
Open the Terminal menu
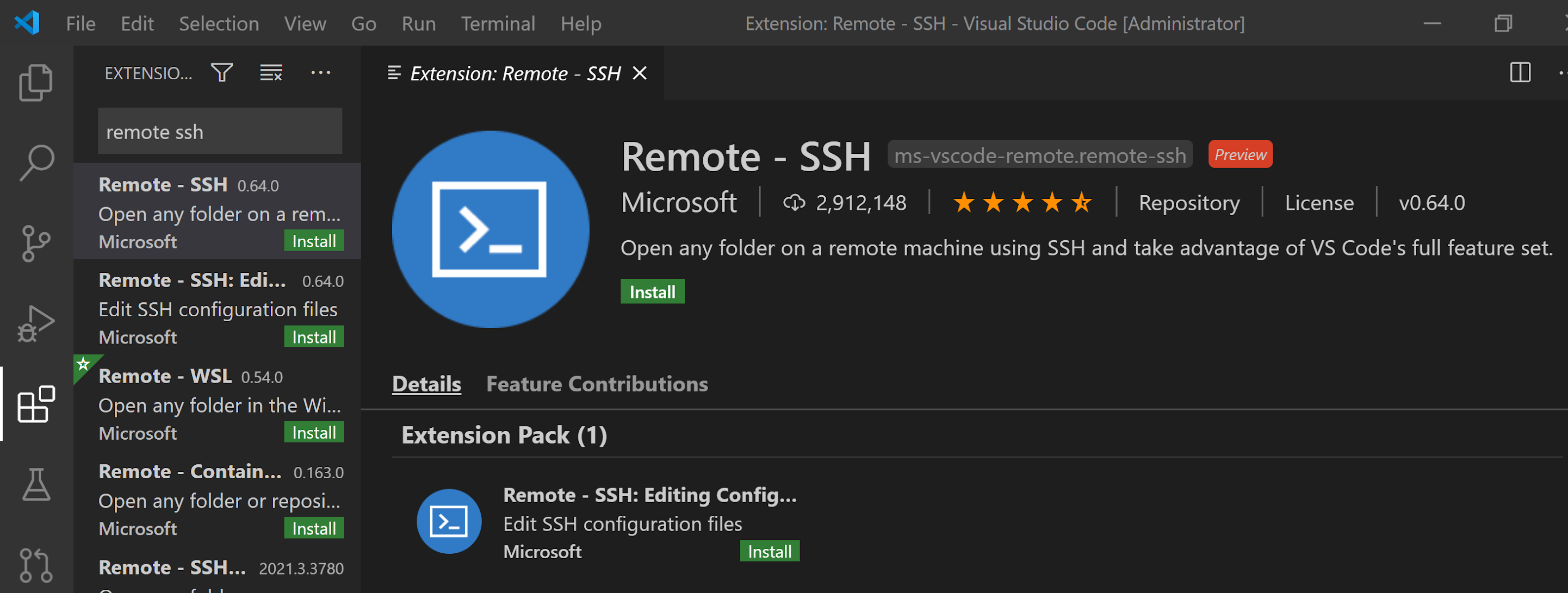[x=498, y=23]
